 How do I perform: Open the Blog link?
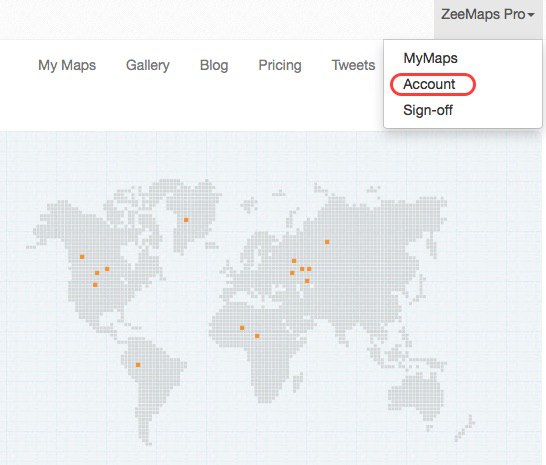pyautogui.click(x=214, y=65)
